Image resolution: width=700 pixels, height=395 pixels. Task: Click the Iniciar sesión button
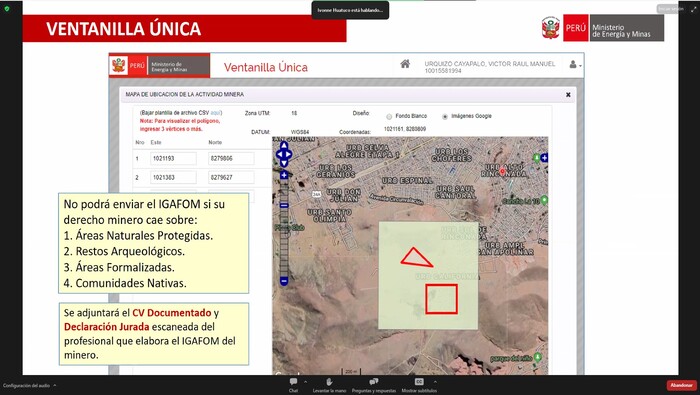pos(671,8)
